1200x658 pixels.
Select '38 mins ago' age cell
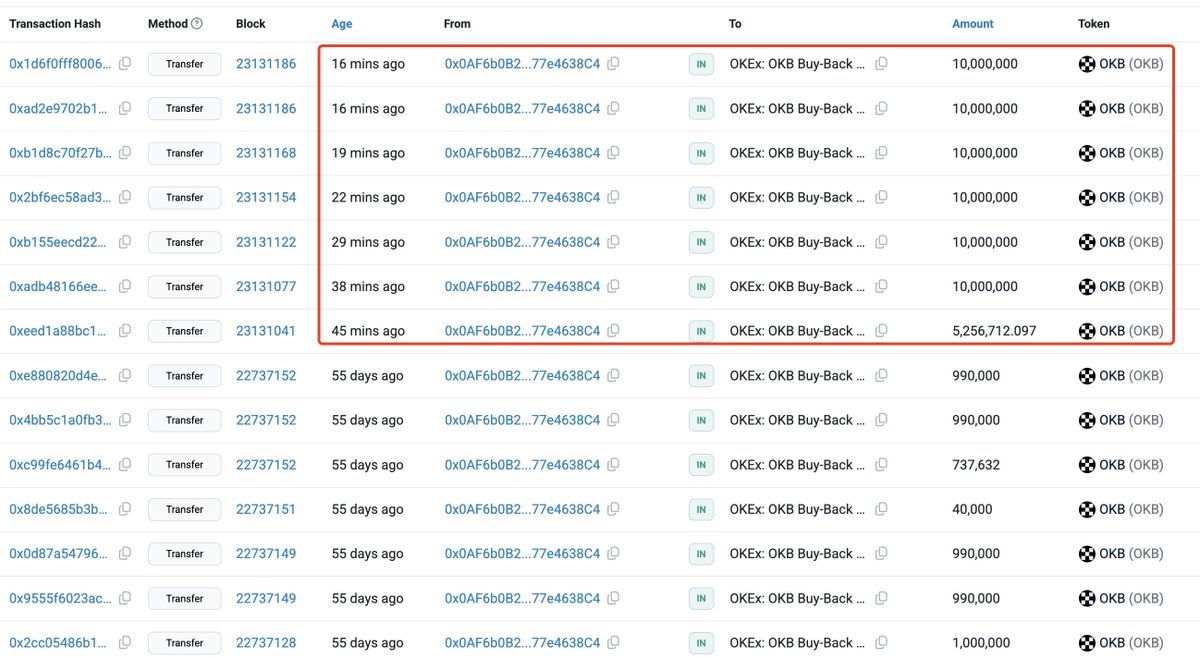368,286
